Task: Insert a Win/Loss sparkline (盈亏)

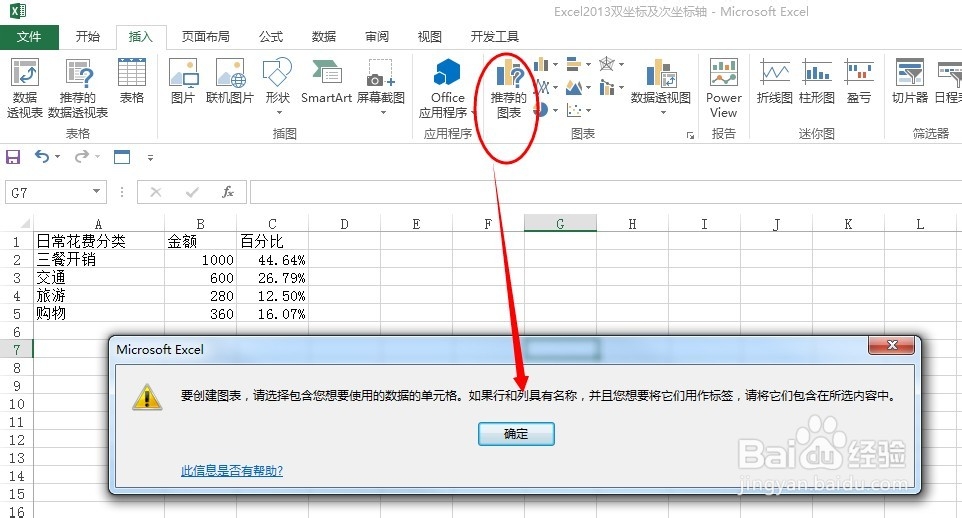Action: tap(858, 81)
